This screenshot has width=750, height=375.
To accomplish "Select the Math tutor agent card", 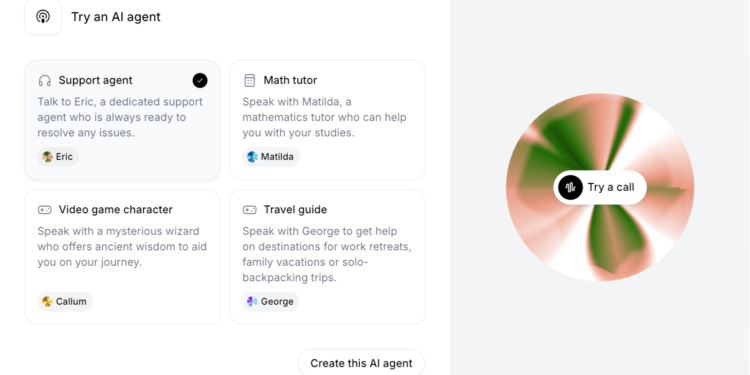I will coord(327,120).
